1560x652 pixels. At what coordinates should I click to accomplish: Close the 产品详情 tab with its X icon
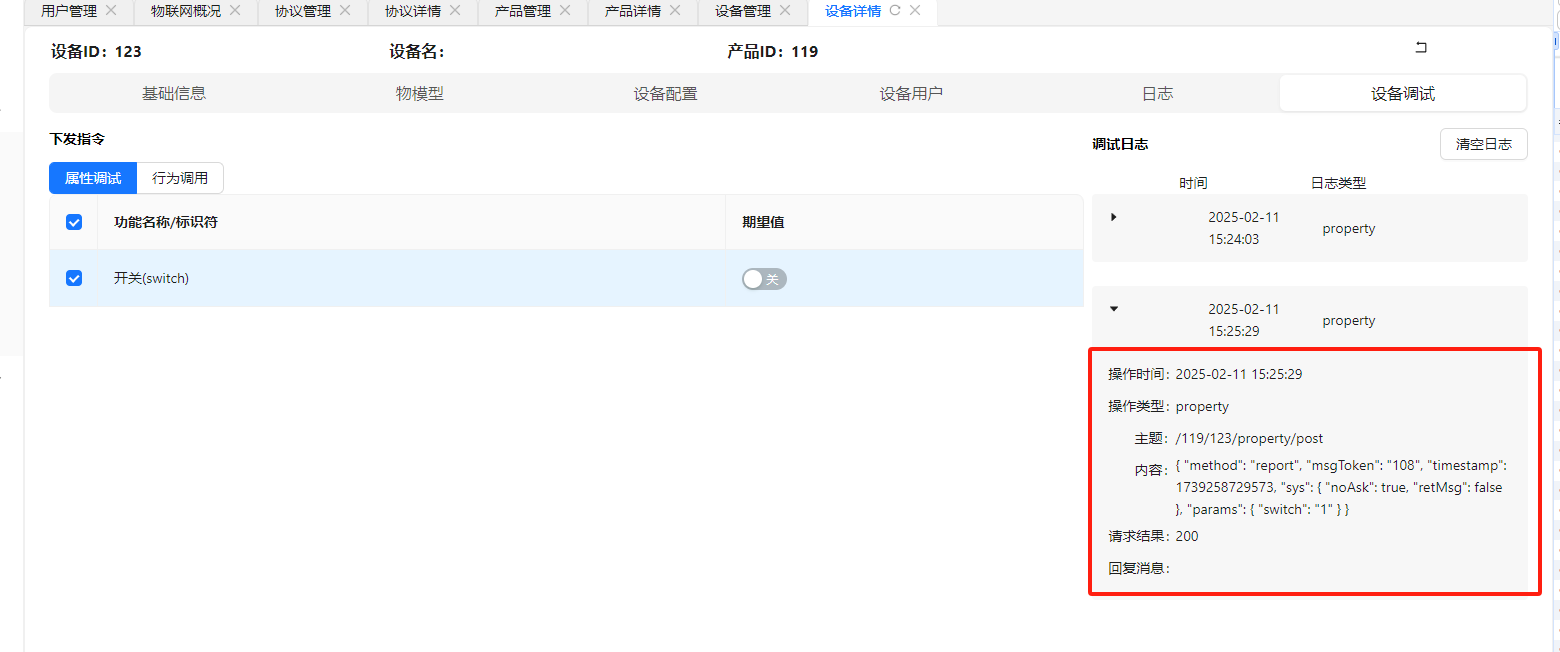click(675, 11)
